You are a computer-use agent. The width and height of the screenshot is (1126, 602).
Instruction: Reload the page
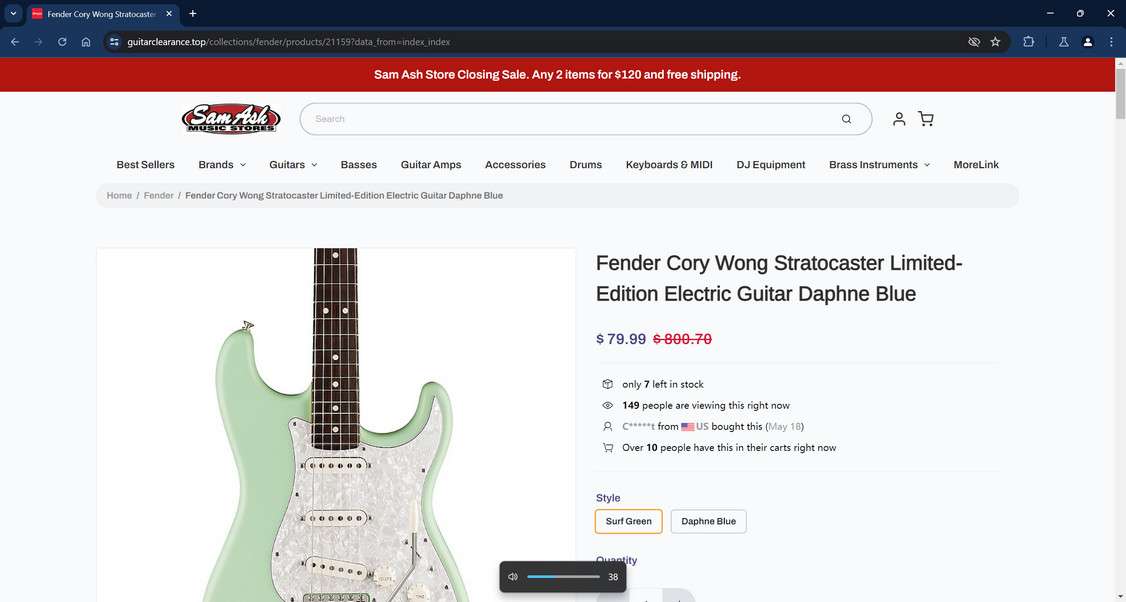[62, 42]
